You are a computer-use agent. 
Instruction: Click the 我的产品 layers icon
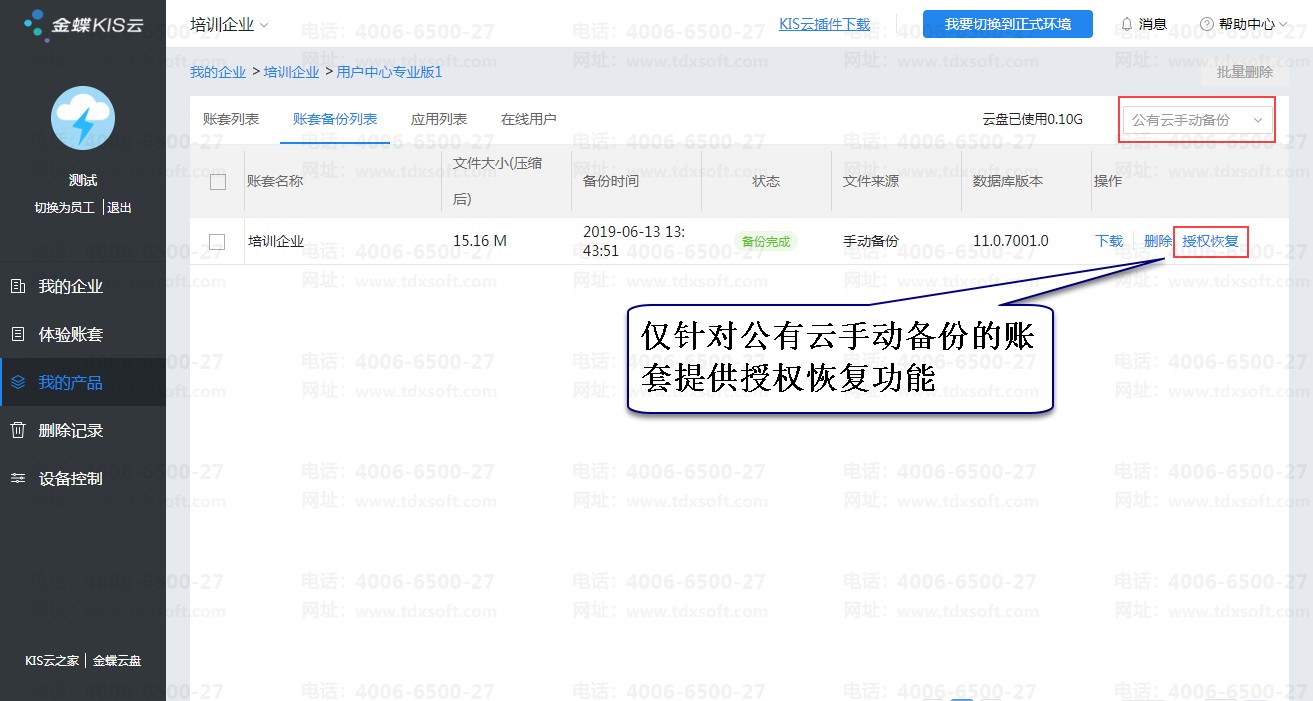(18, 383)
